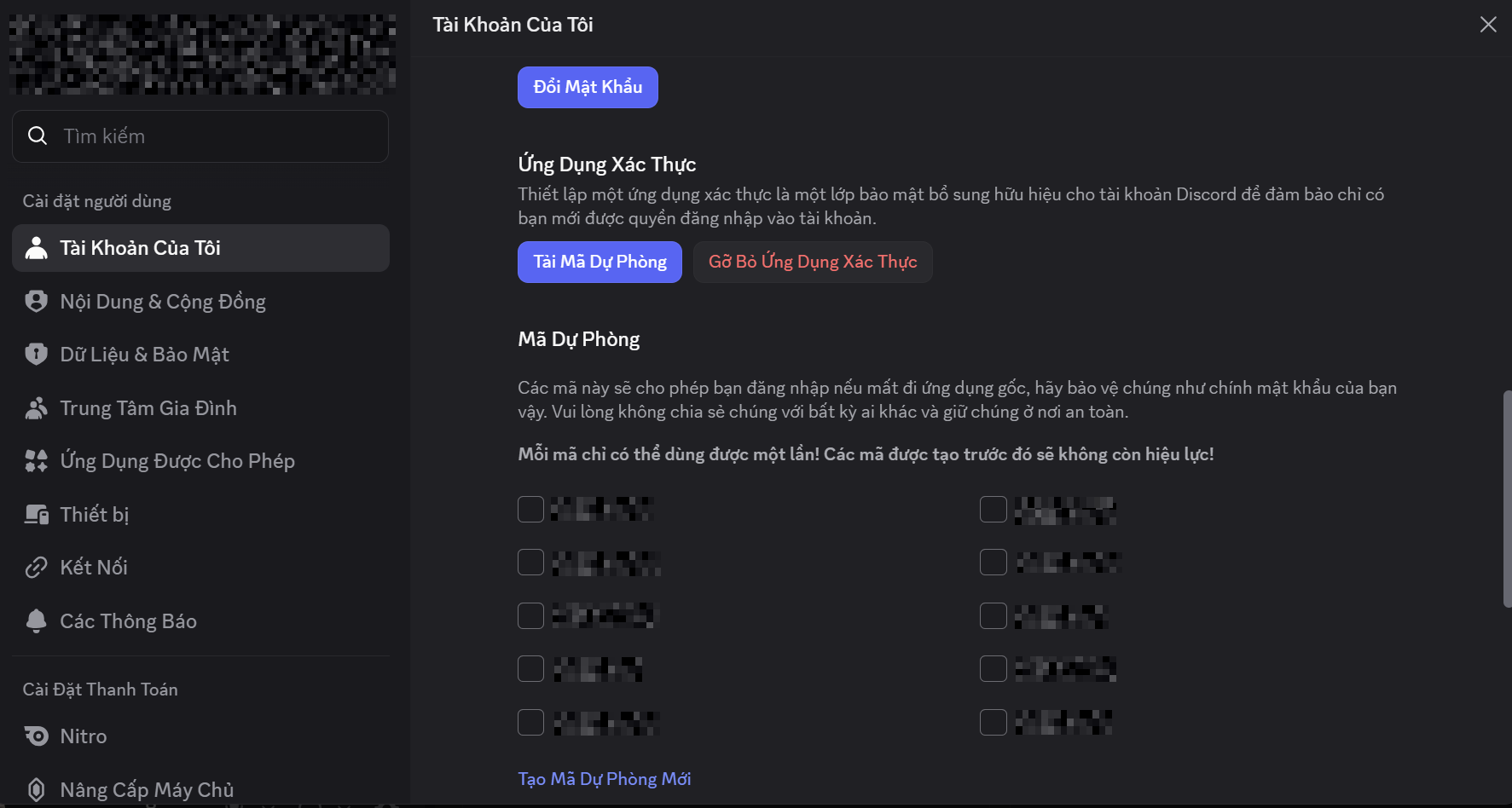This screenshot has height=808, width=1512.
Task: Click the Trung Tâm Gia Đình family icon
Action: tap(36, 408)
